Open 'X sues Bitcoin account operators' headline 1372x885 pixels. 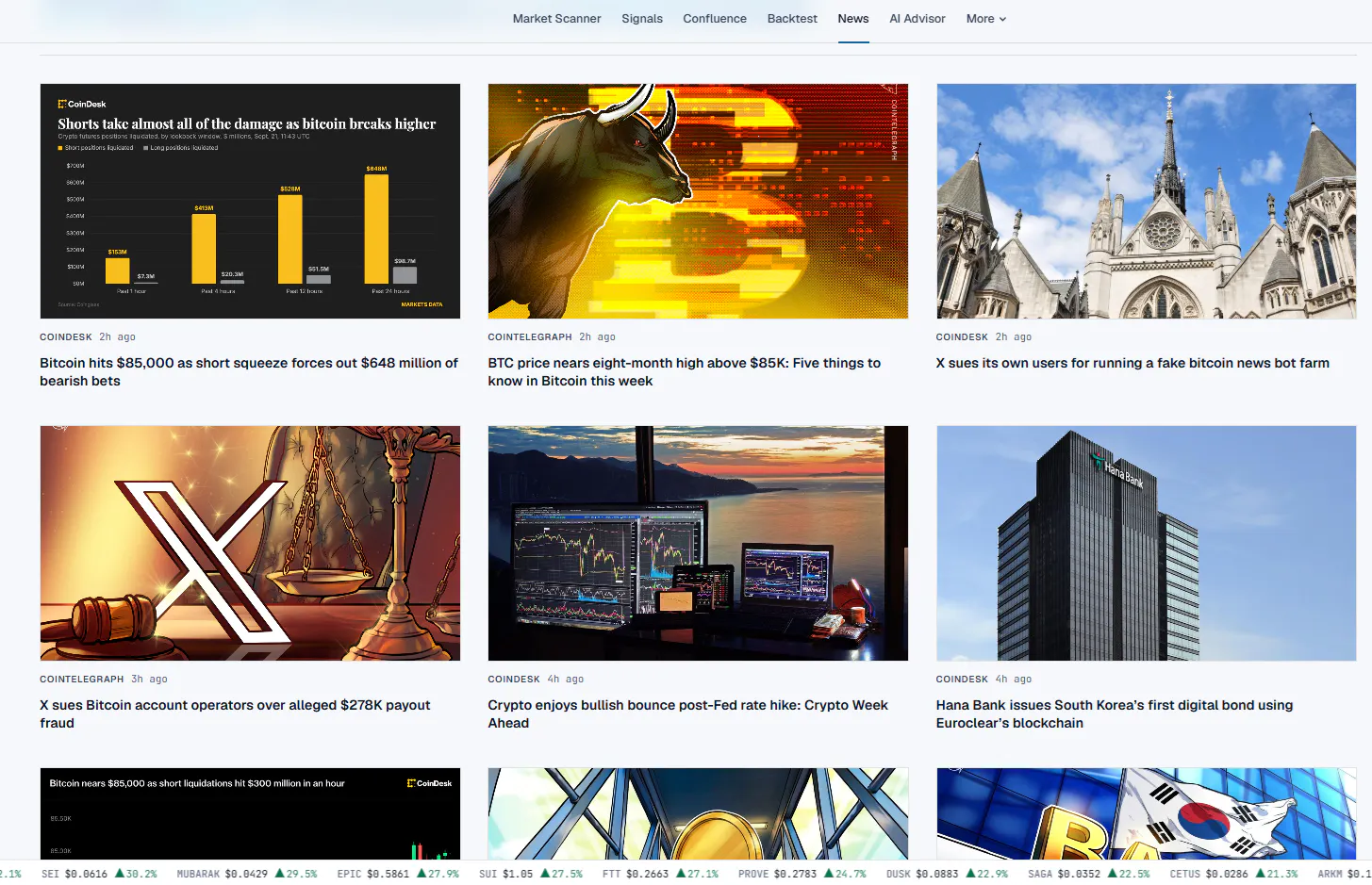tap(235, 713)
